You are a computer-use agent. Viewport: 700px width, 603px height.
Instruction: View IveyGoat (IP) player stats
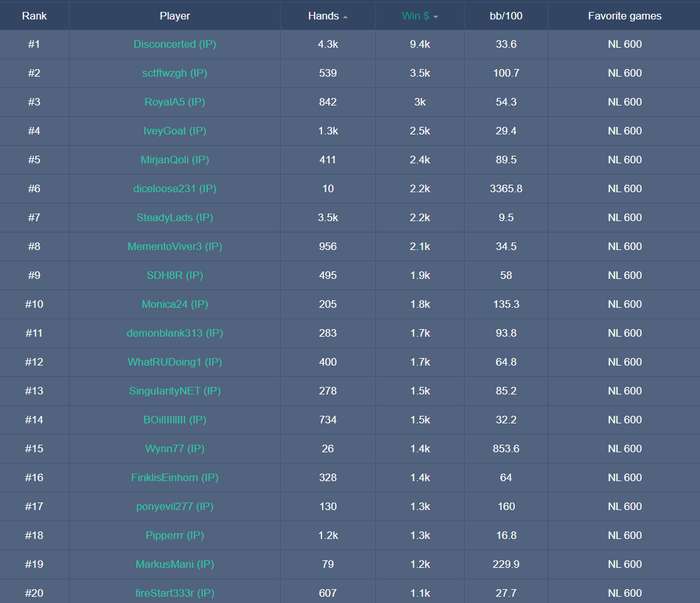(175, 131)
